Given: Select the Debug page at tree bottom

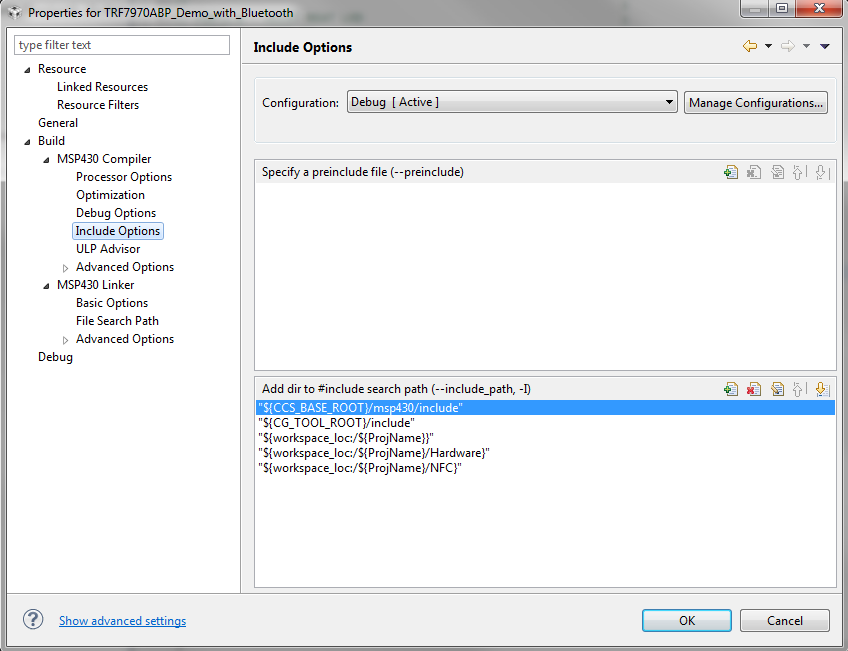Looking at the screenshot, I should tap(55, 357).
